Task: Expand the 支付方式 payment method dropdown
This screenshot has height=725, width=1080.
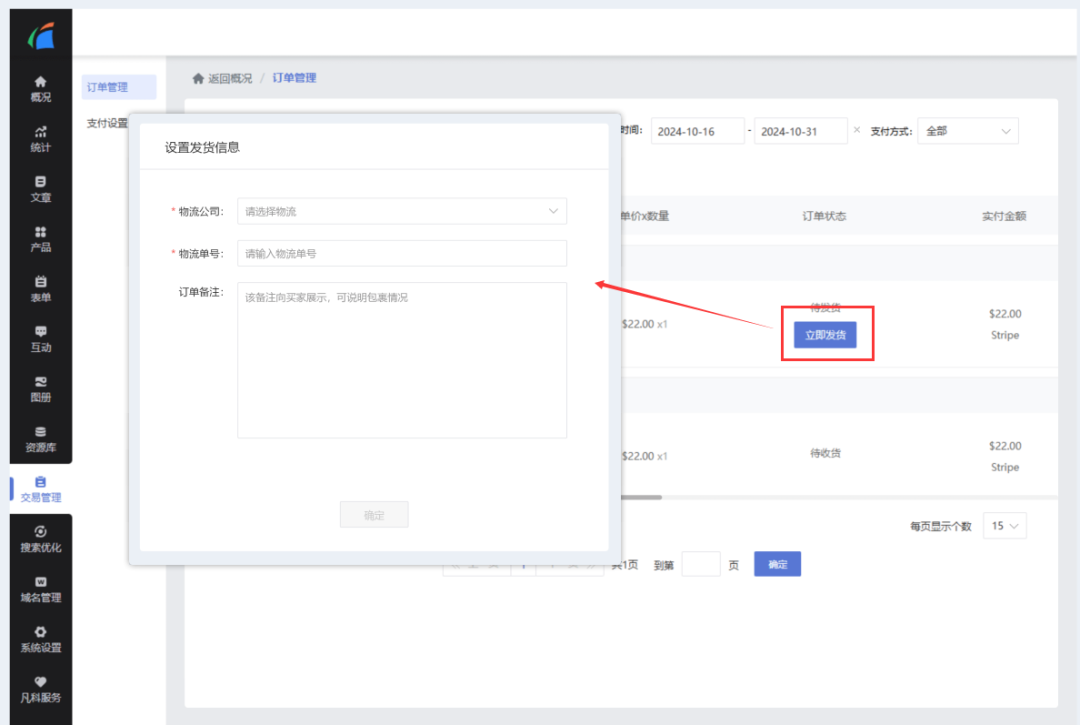Action: (x=967, y=131)
